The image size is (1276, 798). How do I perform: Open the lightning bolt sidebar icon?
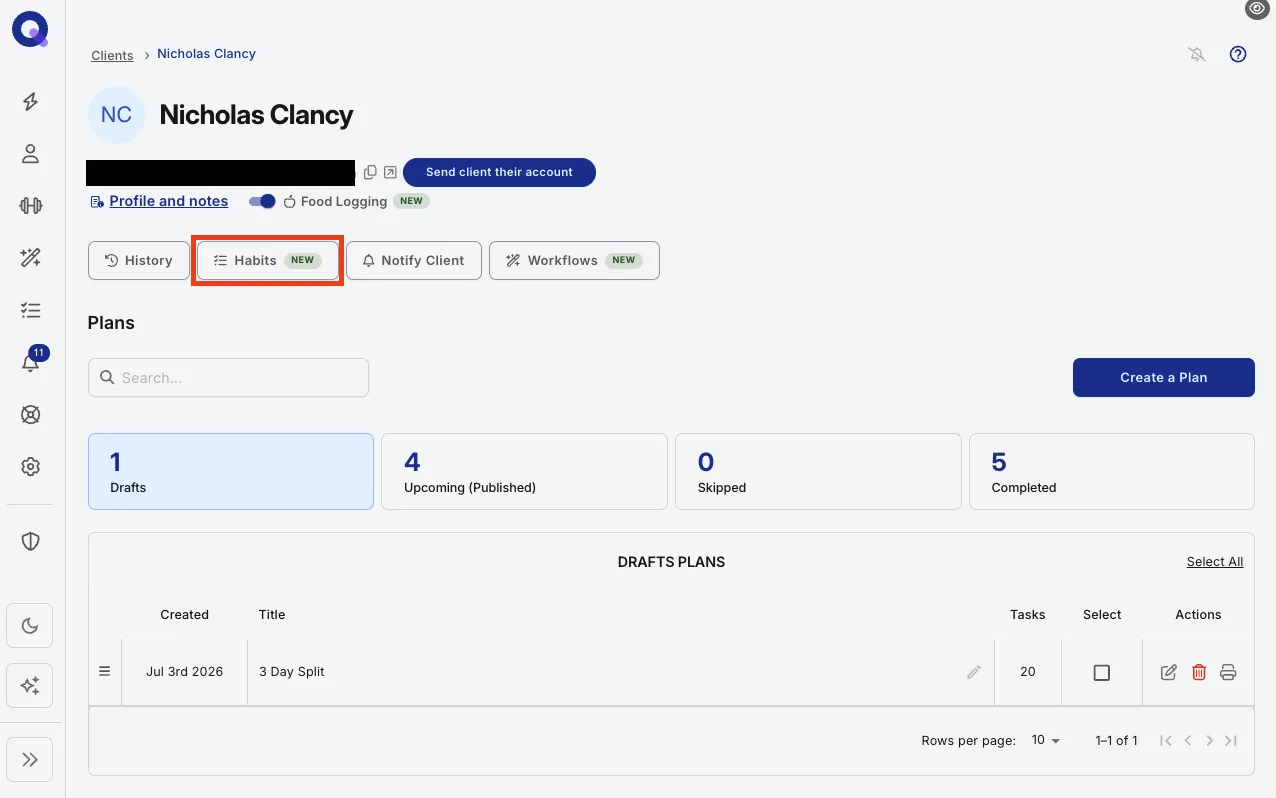30,101
